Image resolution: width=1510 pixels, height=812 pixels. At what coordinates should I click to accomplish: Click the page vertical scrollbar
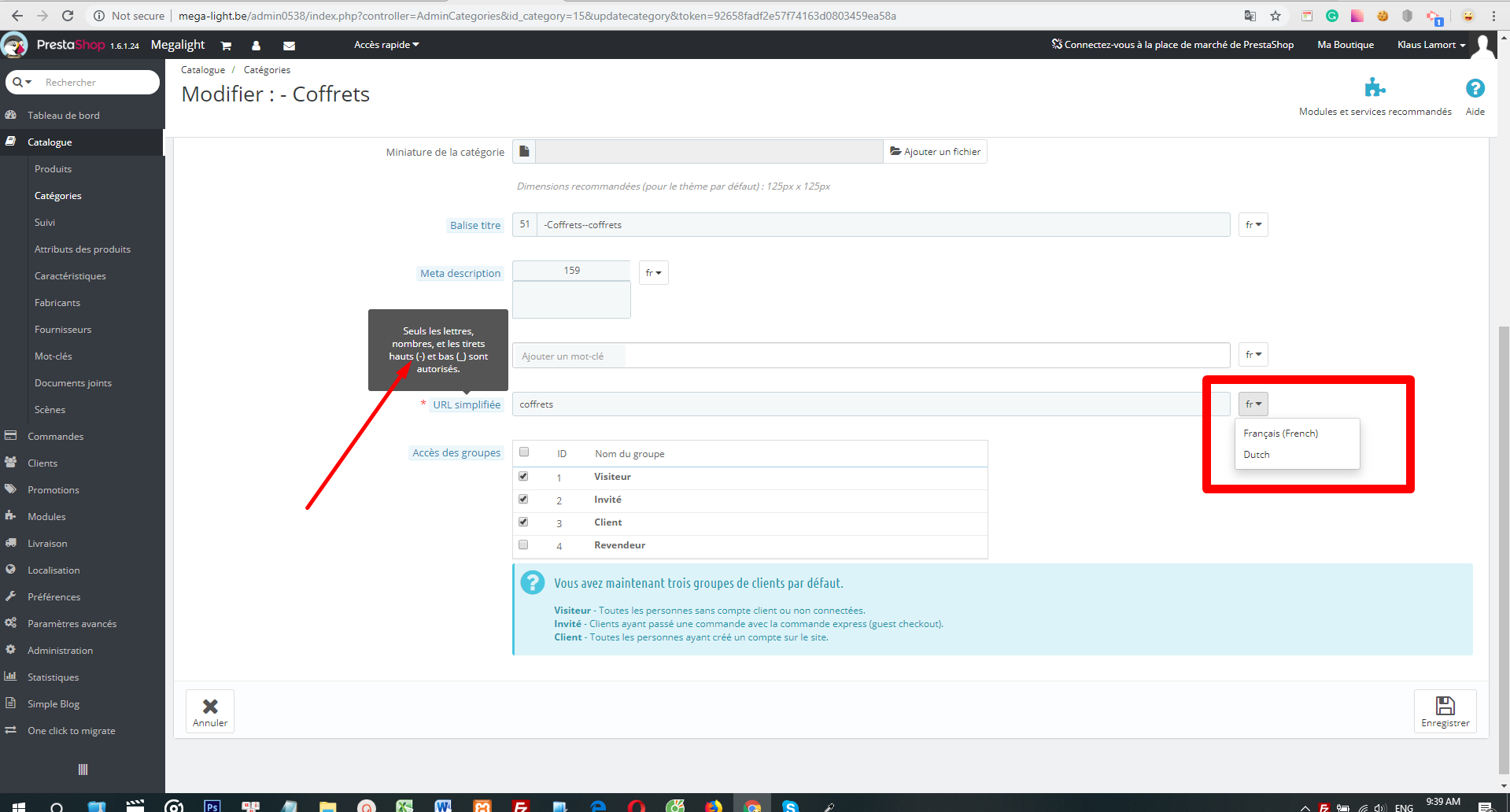click(1504, 551)
